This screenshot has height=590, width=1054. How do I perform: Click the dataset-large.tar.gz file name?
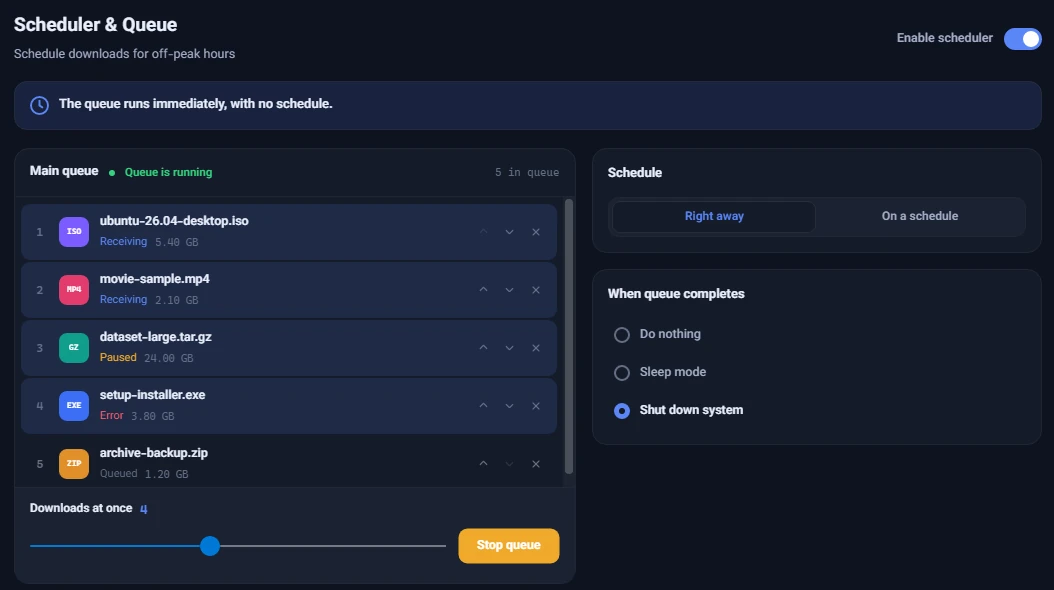(x=156, y=337)
